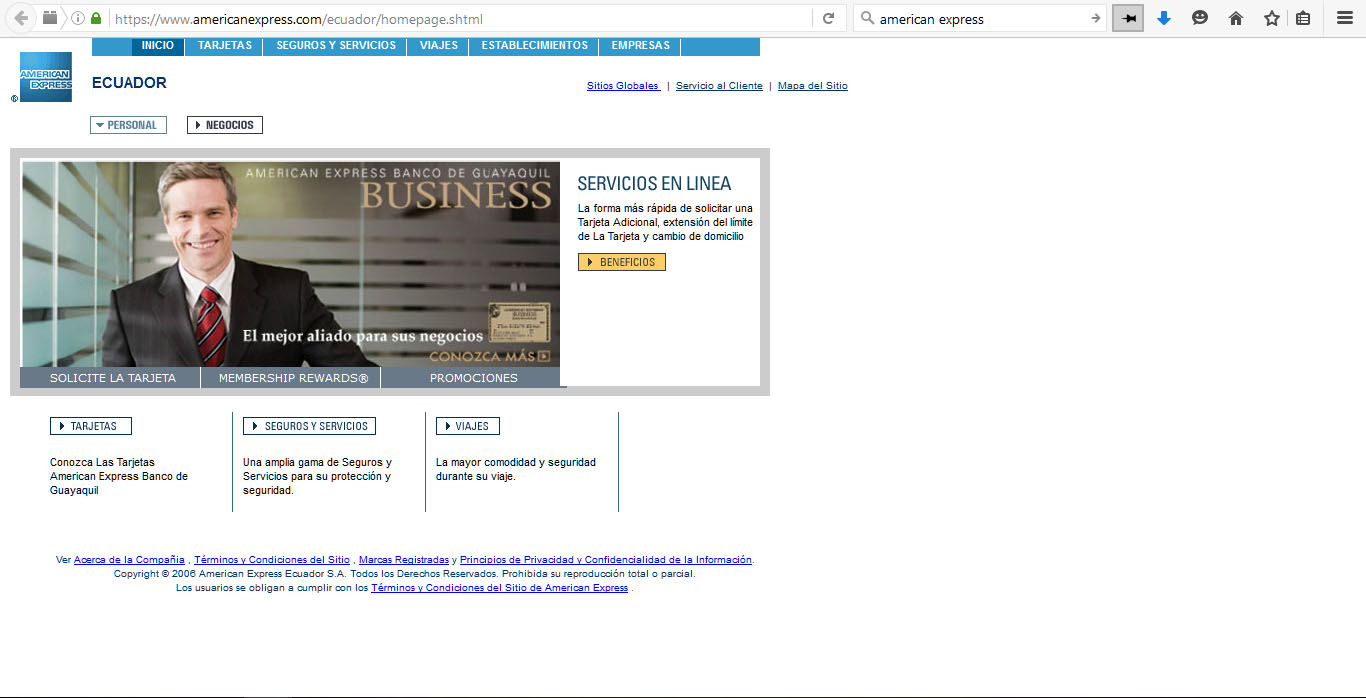Open the hamburger menu icon
The height and width of the screenshot is (698, 1366).
tap(1344, 18)
